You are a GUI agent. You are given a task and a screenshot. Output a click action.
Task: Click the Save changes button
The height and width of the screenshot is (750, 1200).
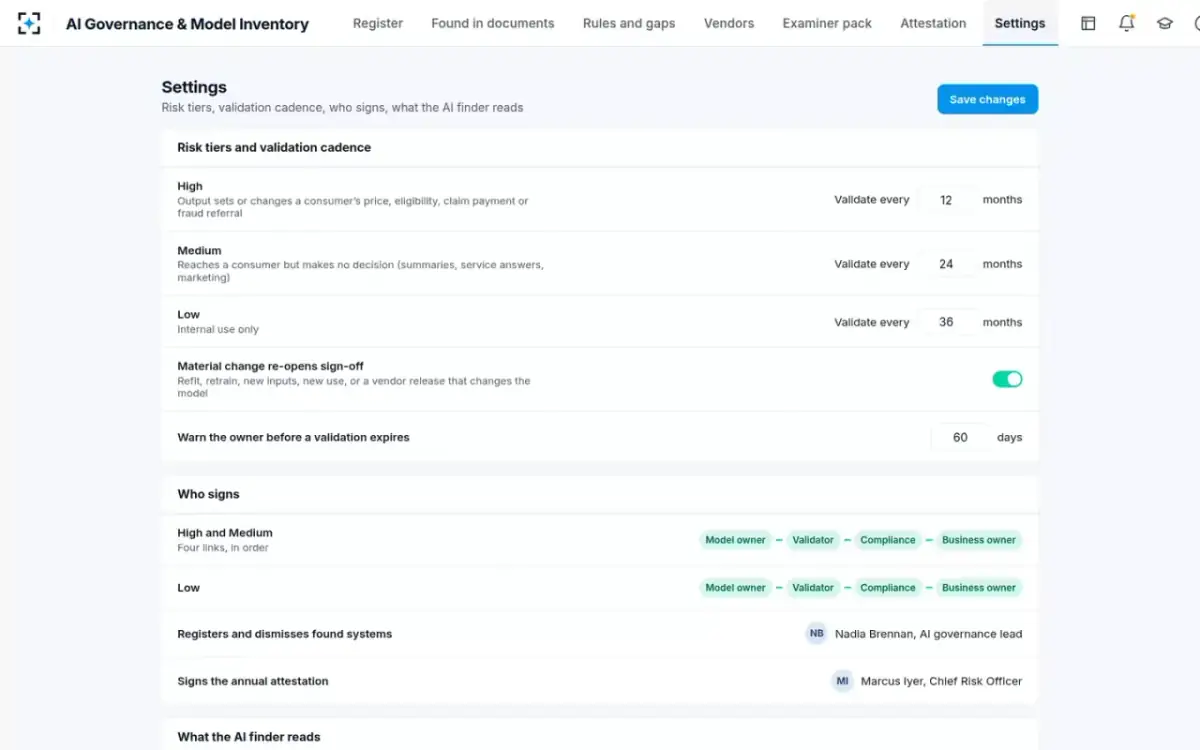(987, 99)
